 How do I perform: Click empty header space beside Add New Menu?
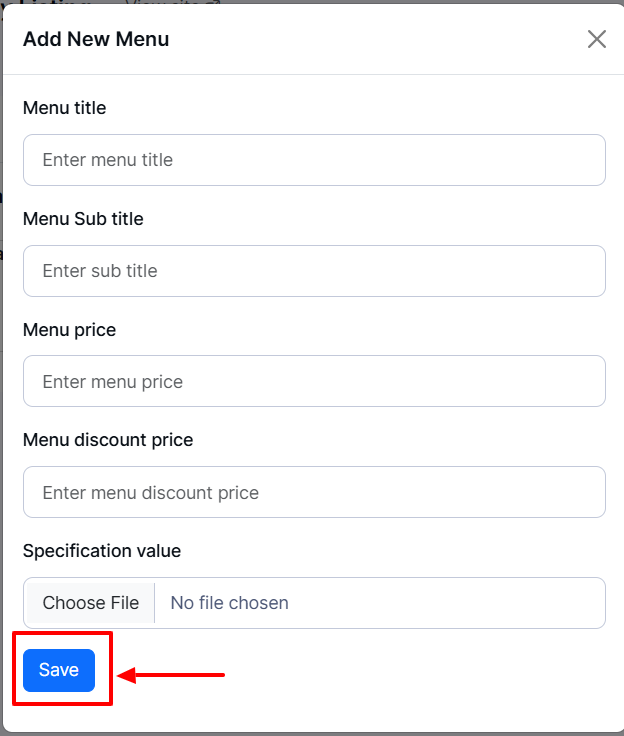(380, 40)
